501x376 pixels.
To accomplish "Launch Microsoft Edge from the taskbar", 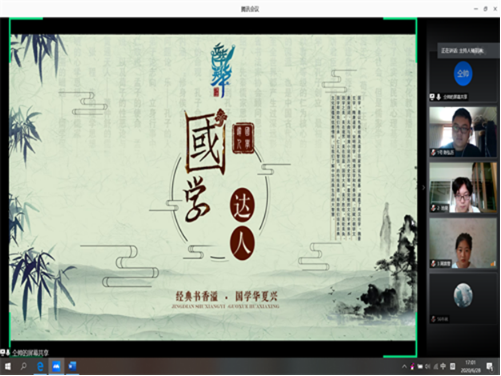I will pos(40,366).
